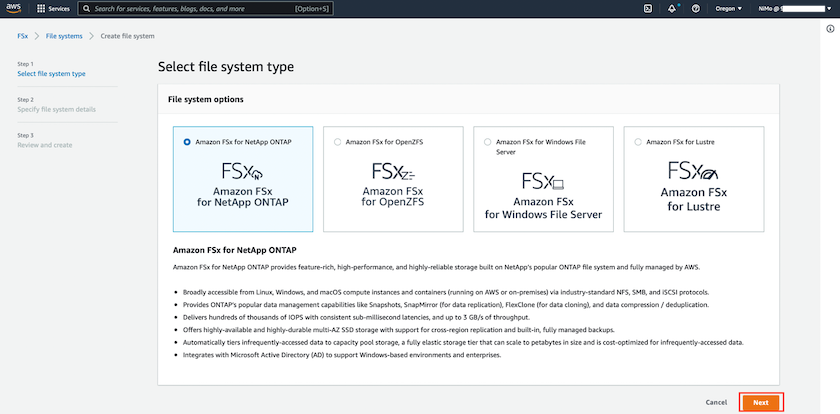This screenshot has height=414, width=840.
Task: Cancel file system creation
Action: (x=716, y=402)
